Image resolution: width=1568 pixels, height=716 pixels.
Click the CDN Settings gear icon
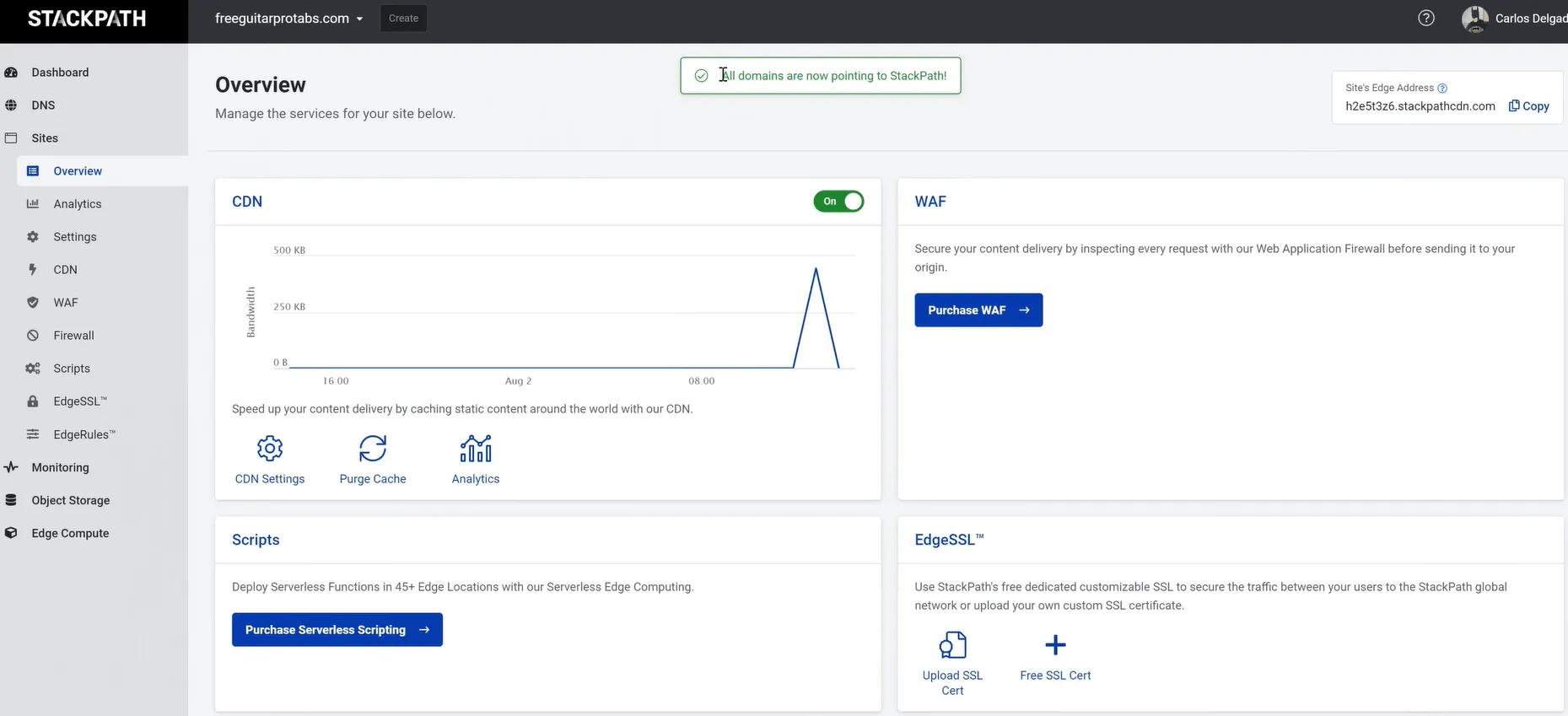coord(270,449)
